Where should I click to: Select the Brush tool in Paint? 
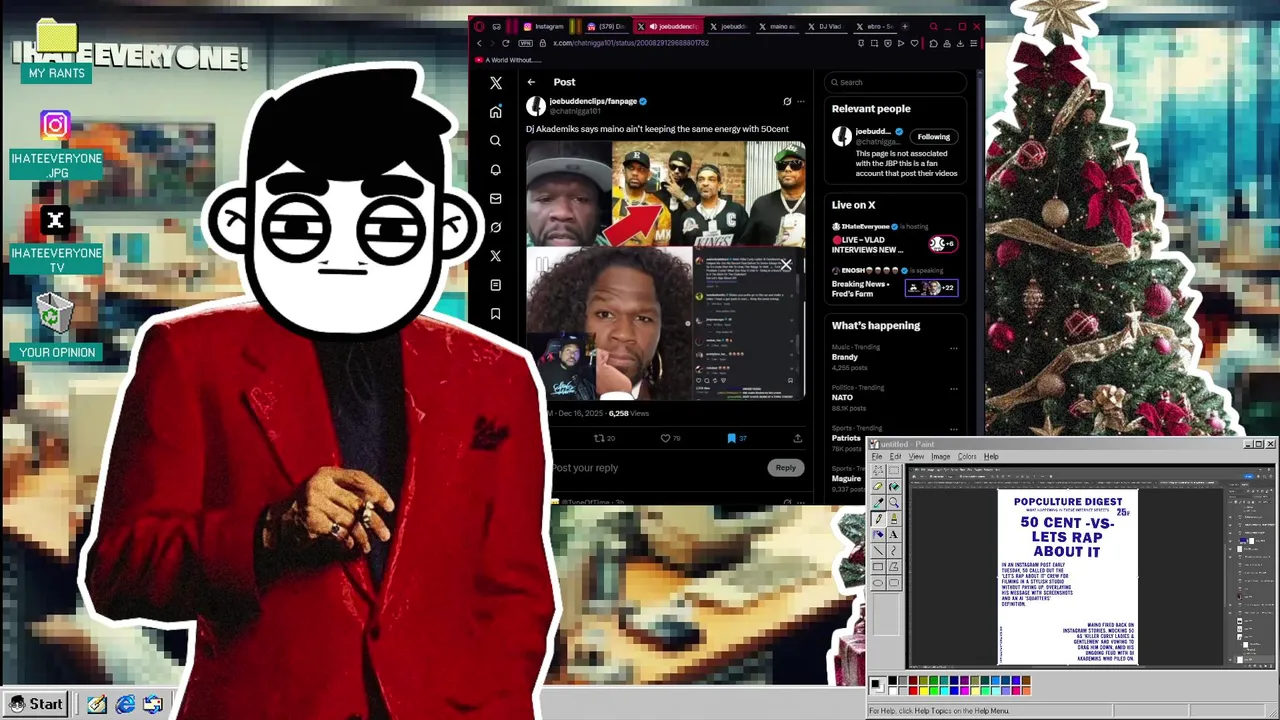click(x=894, y=519)
